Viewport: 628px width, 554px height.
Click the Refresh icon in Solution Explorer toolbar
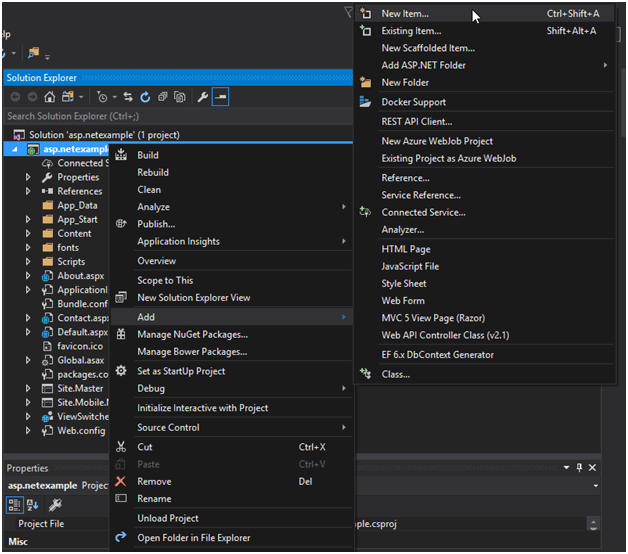pos(146,97)
